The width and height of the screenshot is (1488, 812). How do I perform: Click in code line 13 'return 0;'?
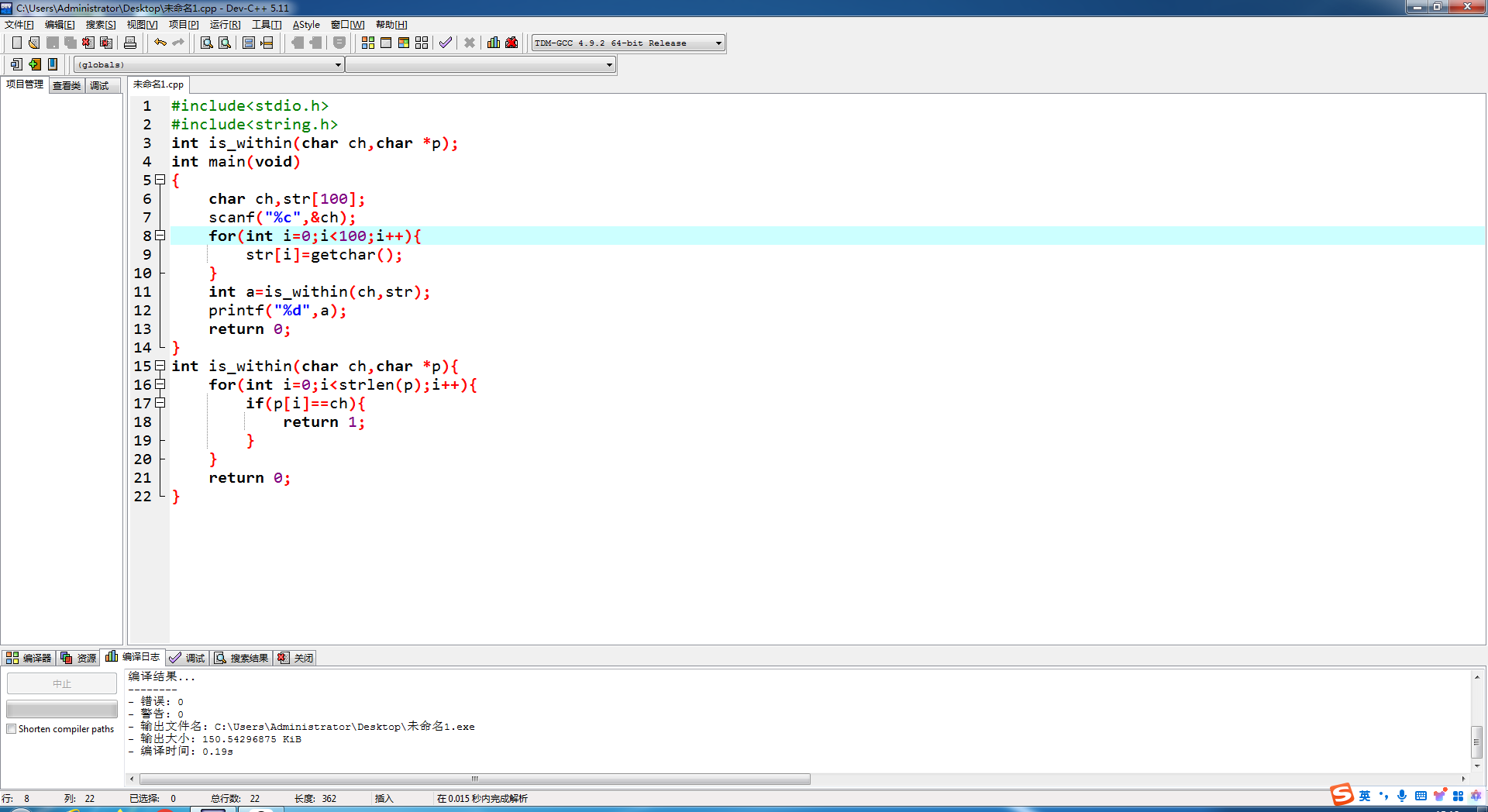click(250, 329)
